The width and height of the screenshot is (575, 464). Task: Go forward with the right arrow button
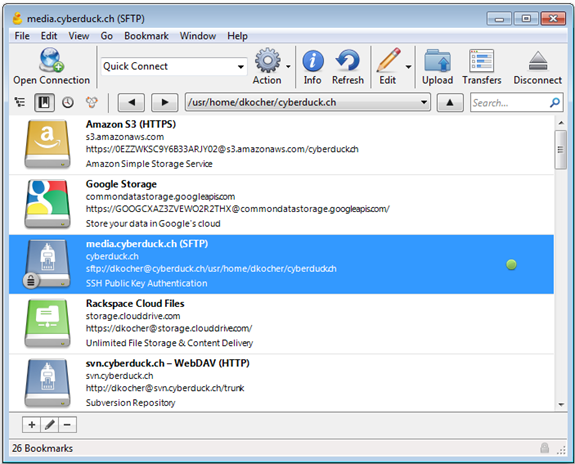pos(165,102)
